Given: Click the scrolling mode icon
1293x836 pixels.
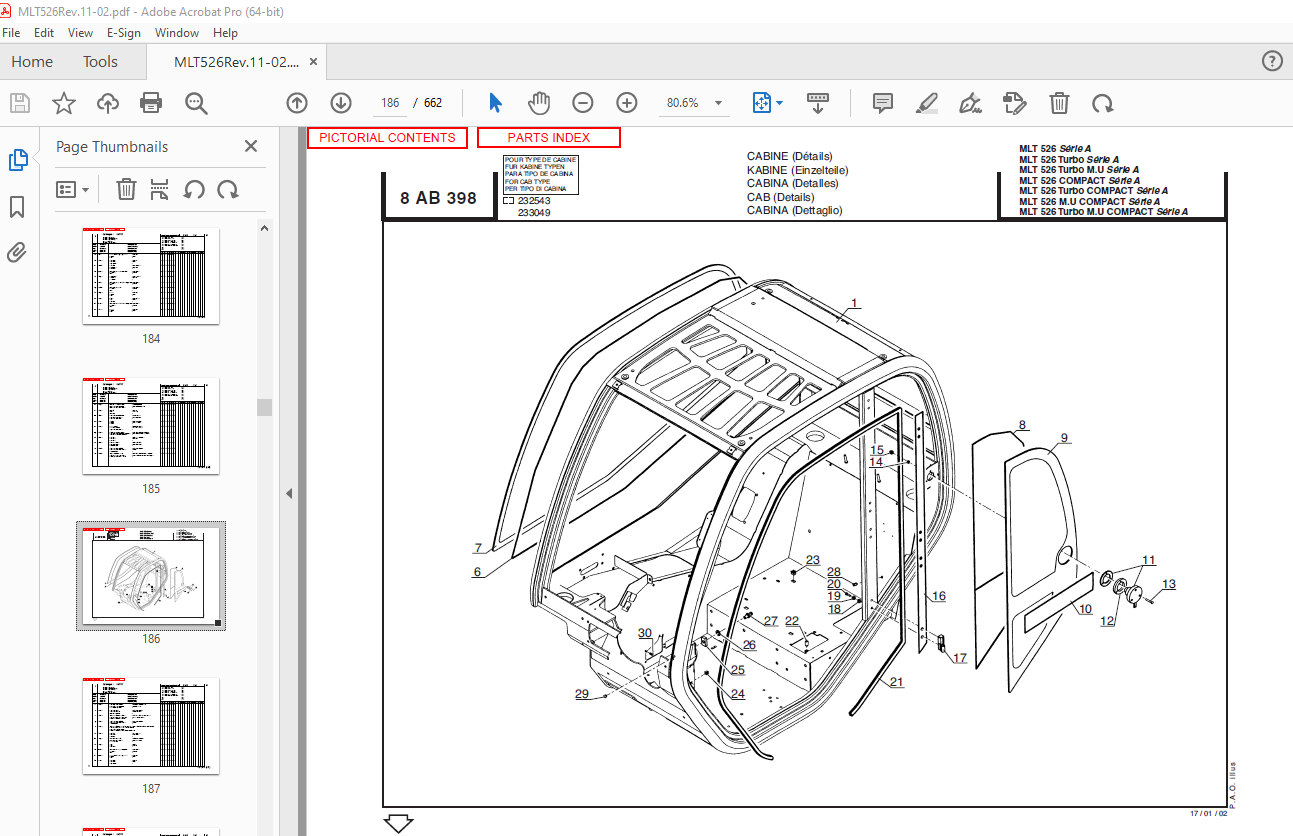Looking at the screenshot, I should click(818, 103).
